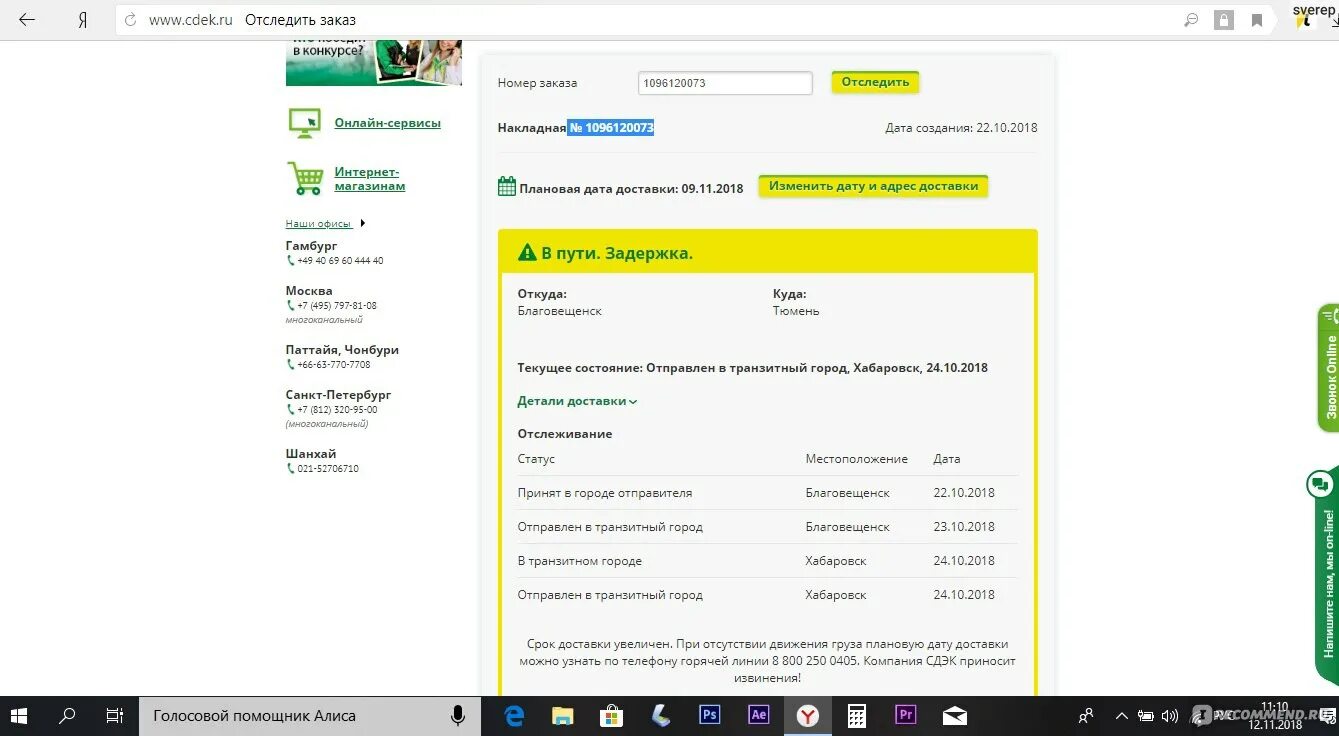Image resolution: width=1339 pixels, height=736 pixels.
Task: Reload the page with the refresh icon
Action: pyautogui.click(x=130, y=20)
